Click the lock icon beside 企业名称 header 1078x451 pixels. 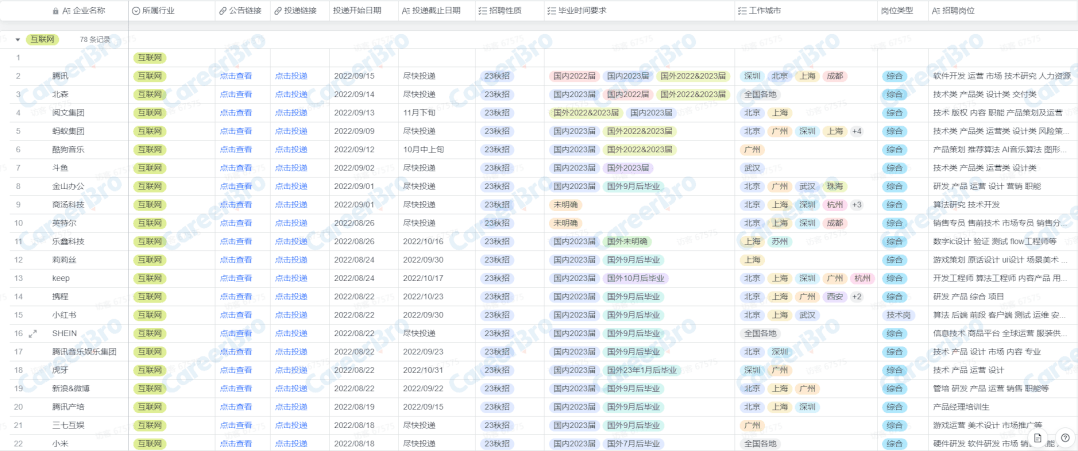[56, 12]
